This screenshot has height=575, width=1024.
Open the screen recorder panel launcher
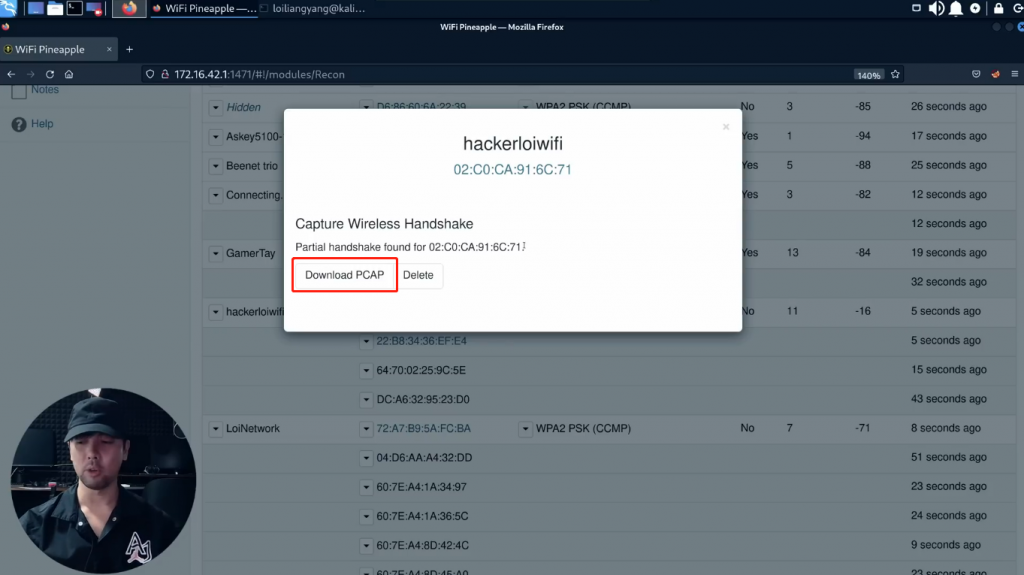tap(95, 8)
